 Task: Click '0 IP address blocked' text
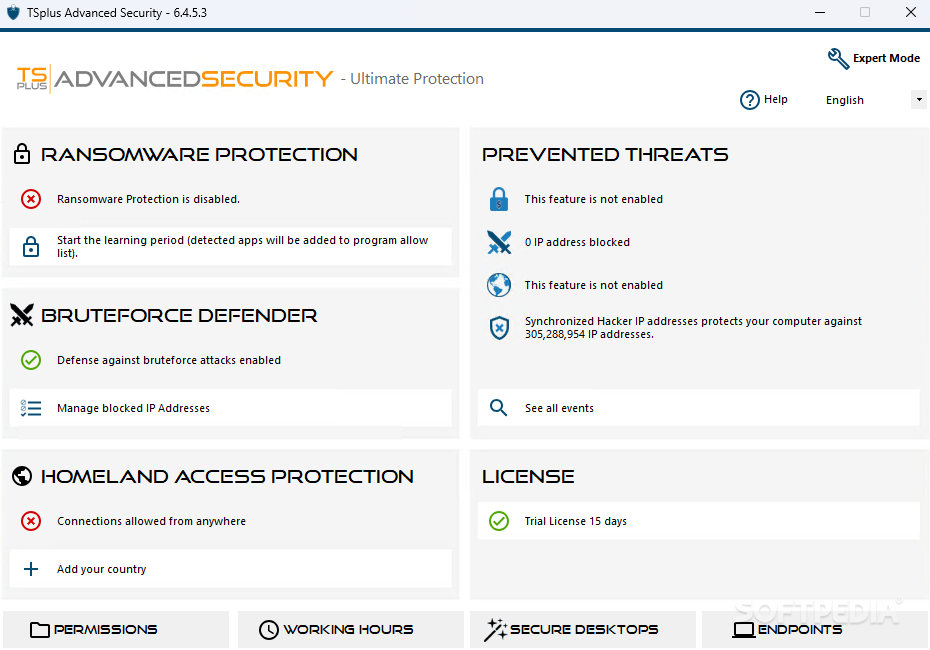[x=577, y=242]
